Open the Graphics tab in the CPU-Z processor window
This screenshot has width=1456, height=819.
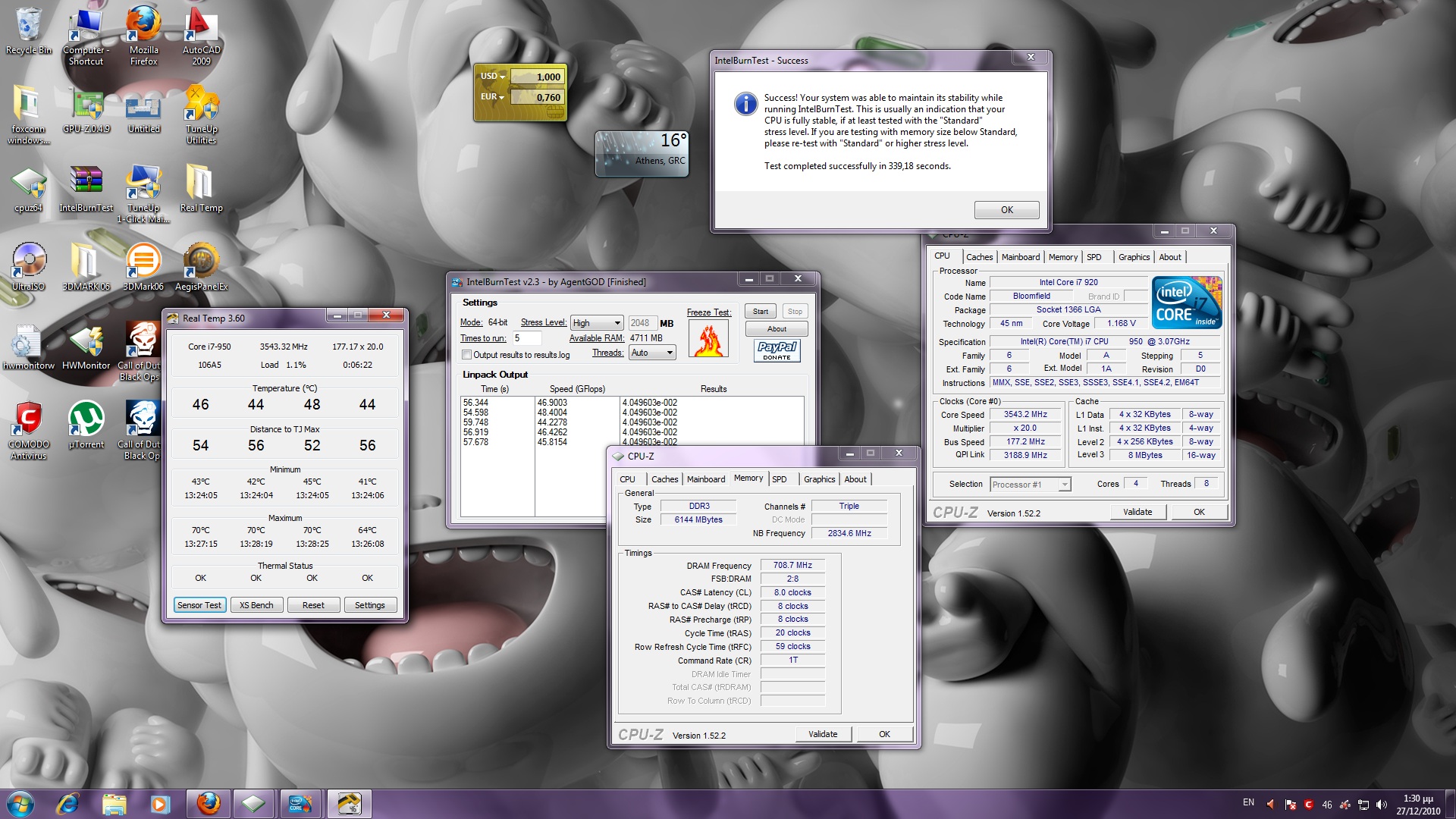coord(1134,257)
